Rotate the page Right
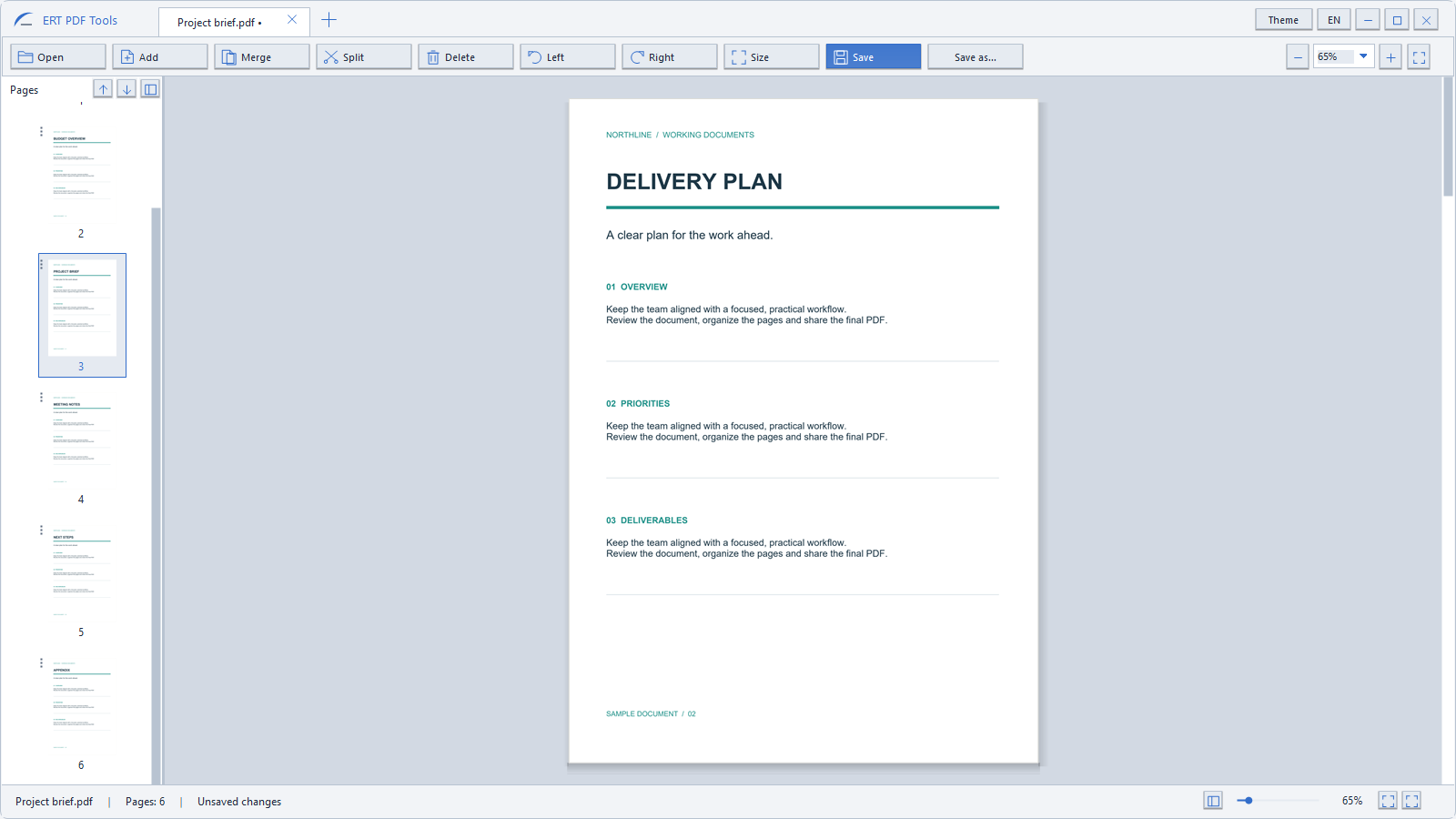 [x=670, y=56]
